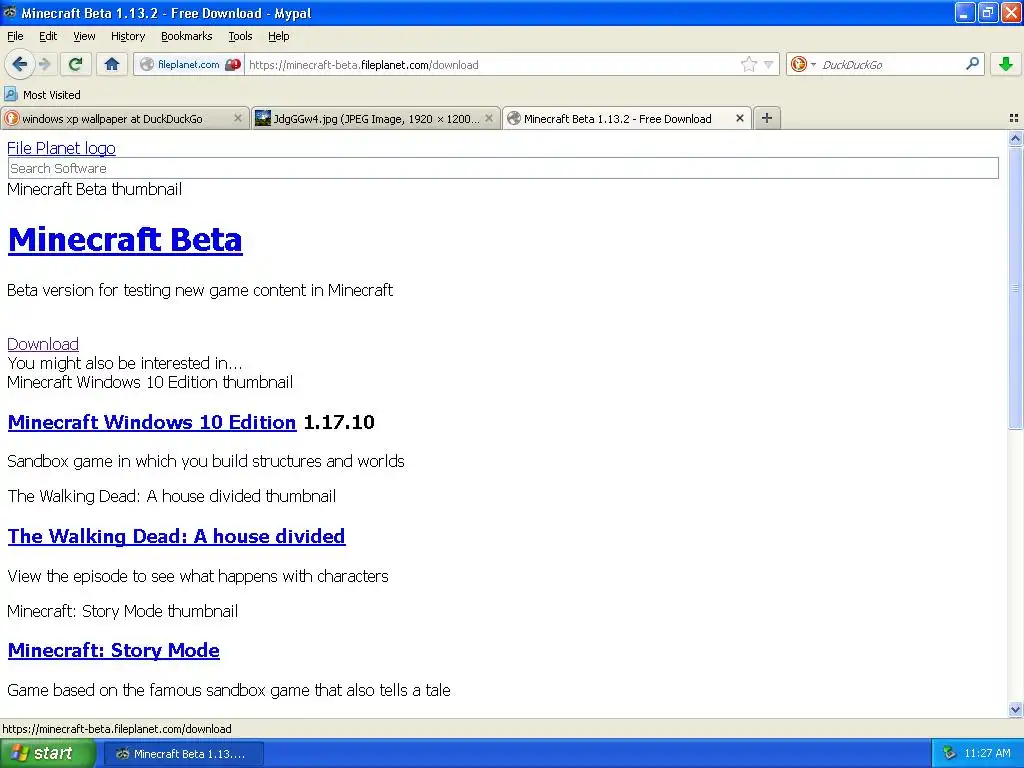Open the View menu

coord(84,36)
